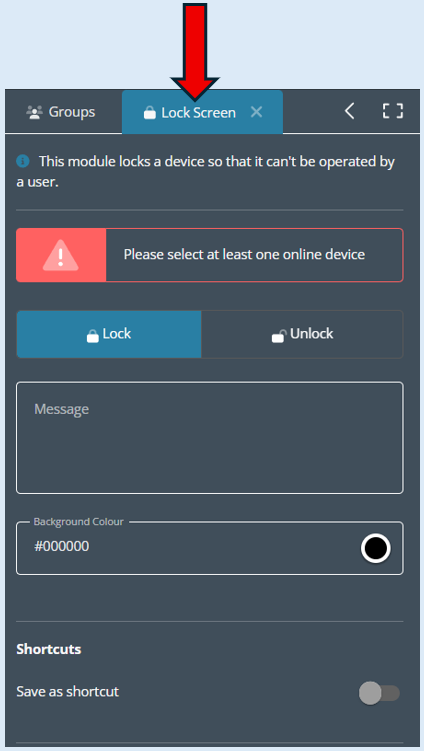424x751 pixels.
Task: Choose the Unlock mode option
Action: click(x=302, y=334)
